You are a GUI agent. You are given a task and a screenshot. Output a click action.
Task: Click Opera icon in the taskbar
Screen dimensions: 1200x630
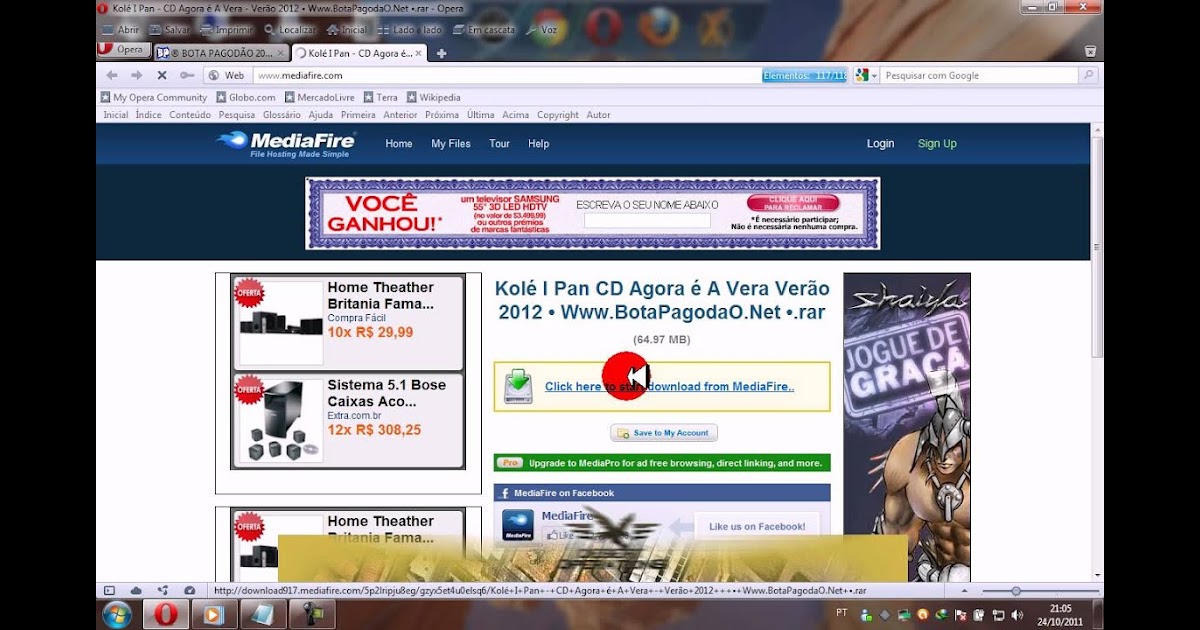pyautogui.click(x=166, y=614)
